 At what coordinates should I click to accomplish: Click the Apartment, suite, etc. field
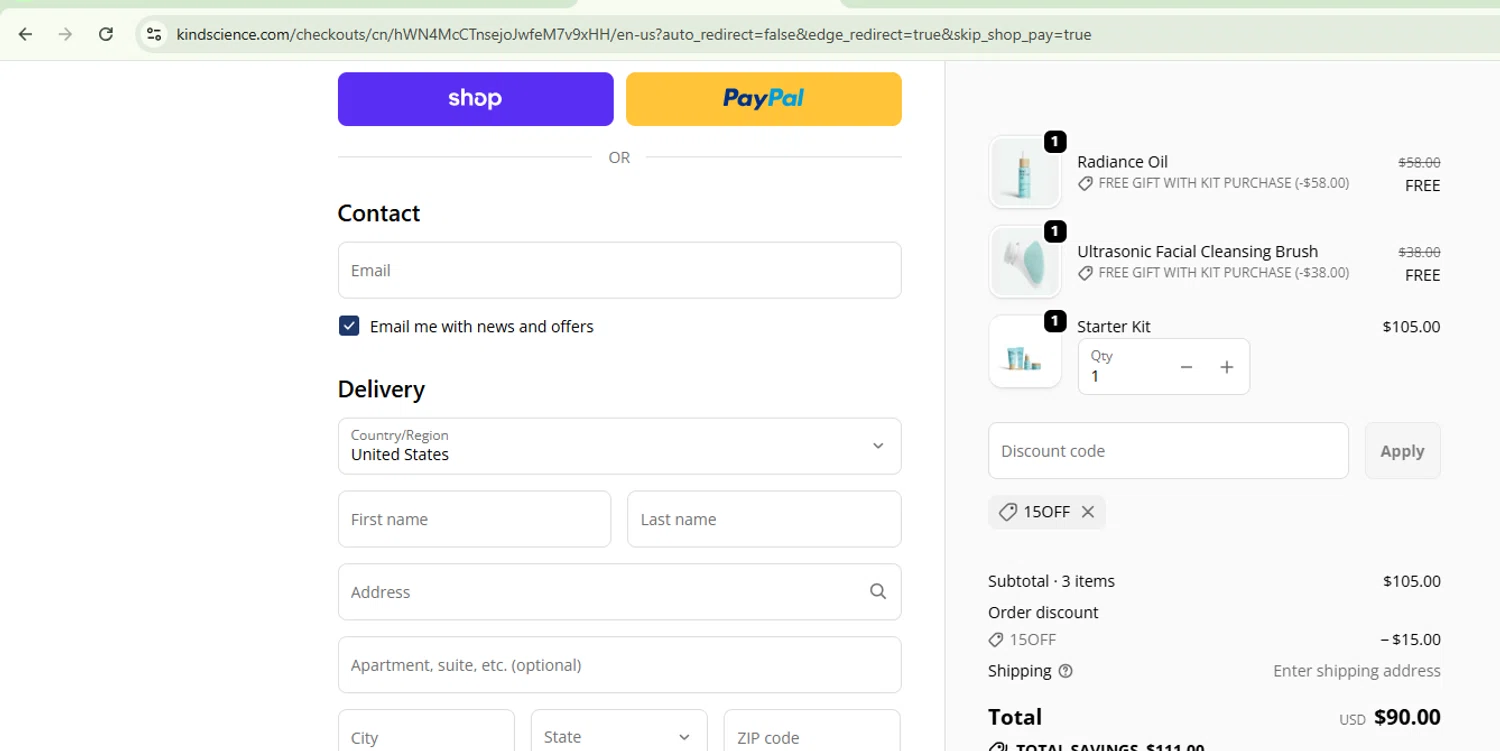620,665
